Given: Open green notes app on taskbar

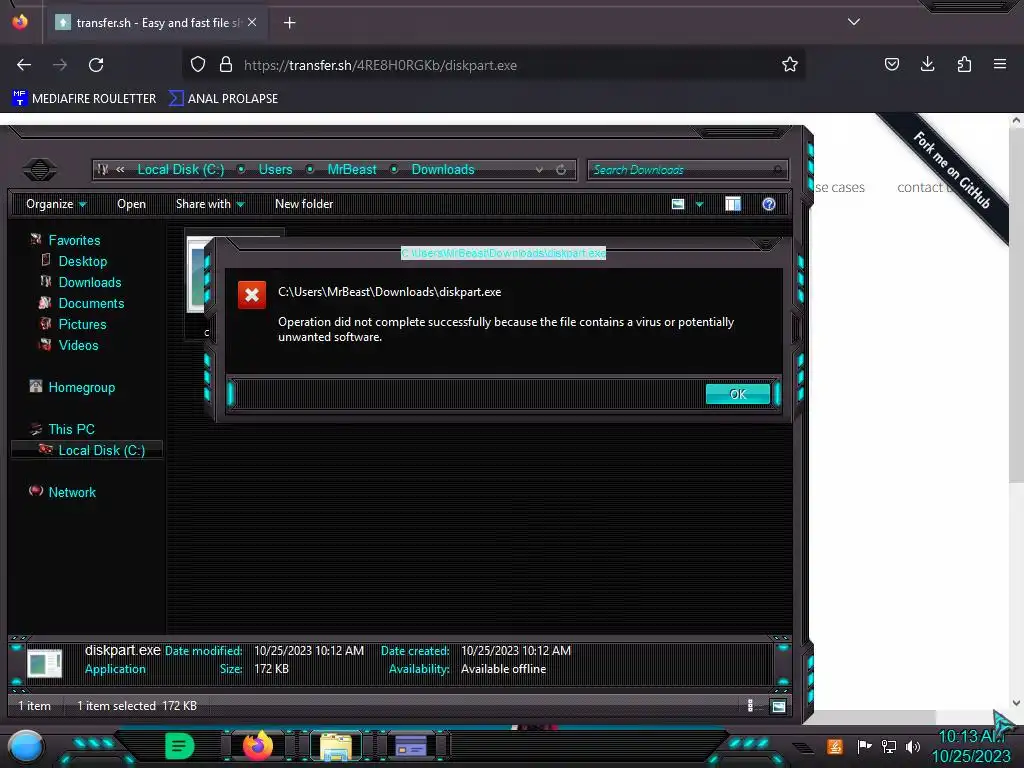Looking at the screenshot, I should (x=180, y=746).
